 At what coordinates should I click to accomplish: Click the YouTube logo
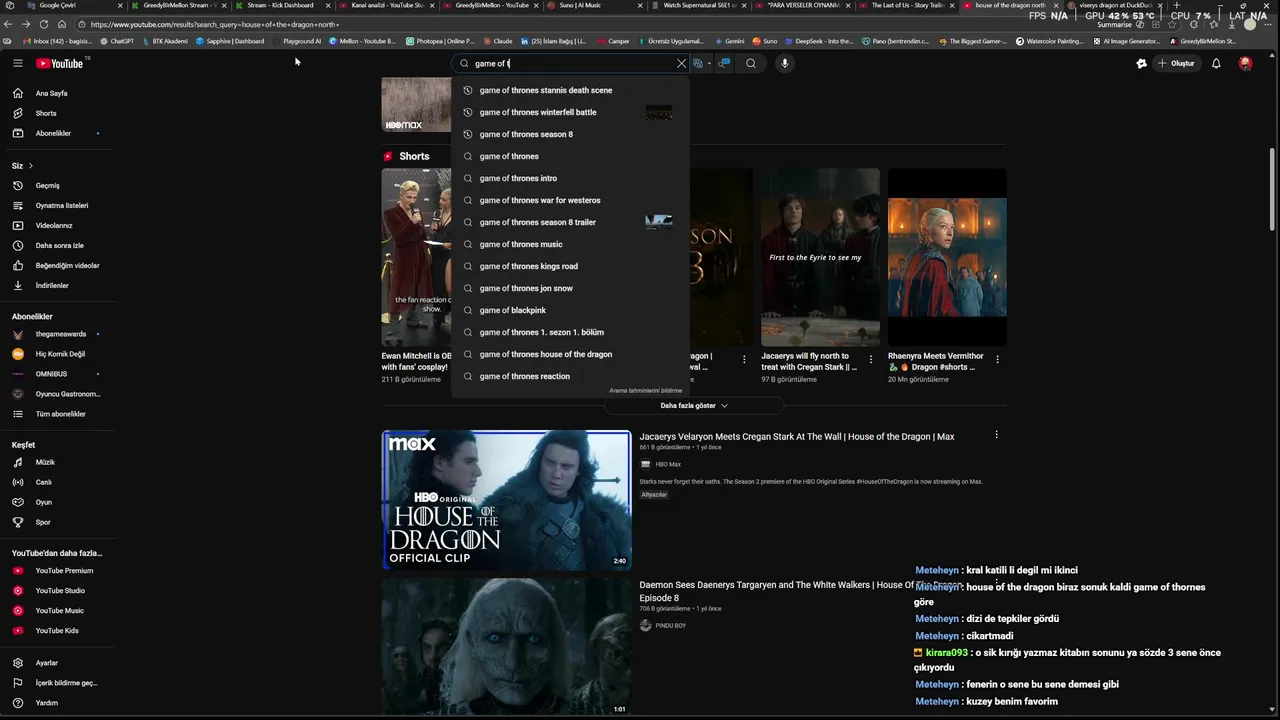[x=60, y=63]
